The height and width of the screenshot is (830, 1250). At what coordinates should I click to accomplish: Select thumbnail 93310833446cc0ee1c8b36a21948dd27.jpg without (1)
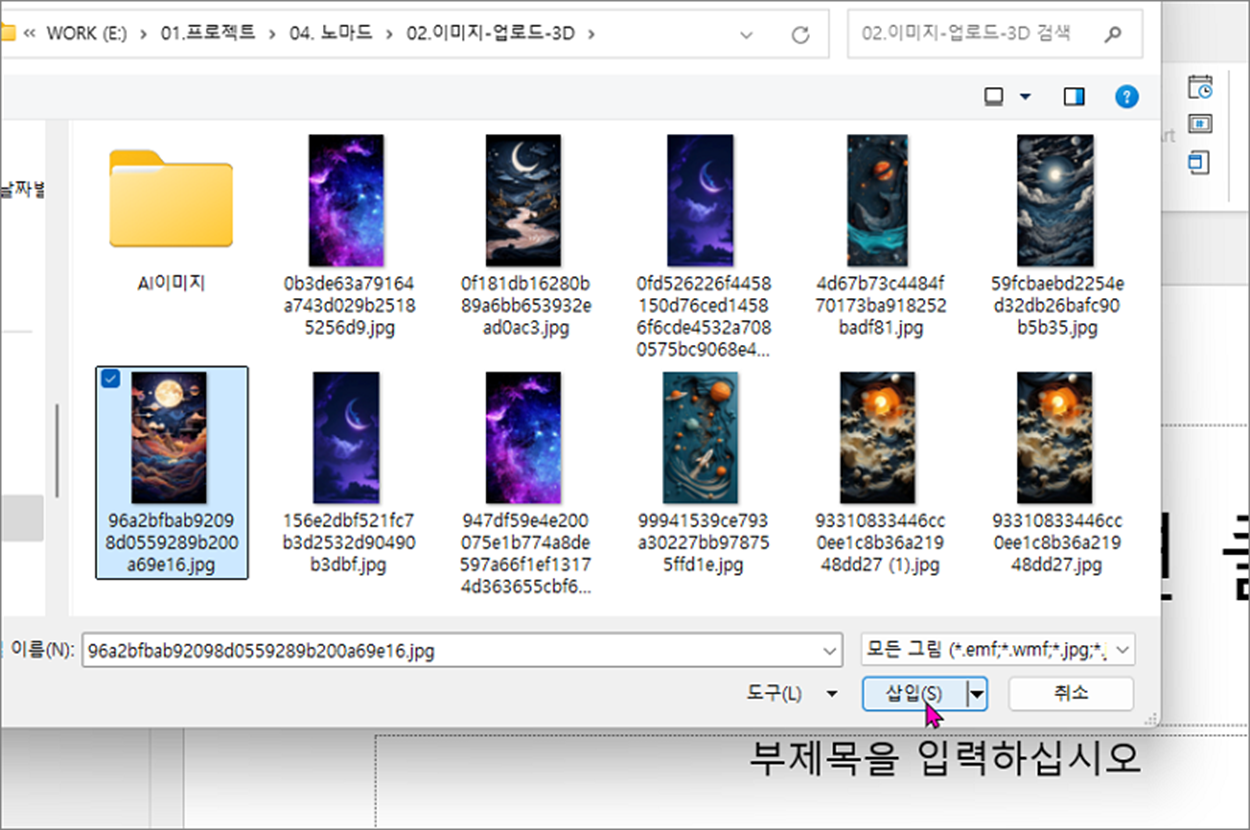tap(1054, 437)
